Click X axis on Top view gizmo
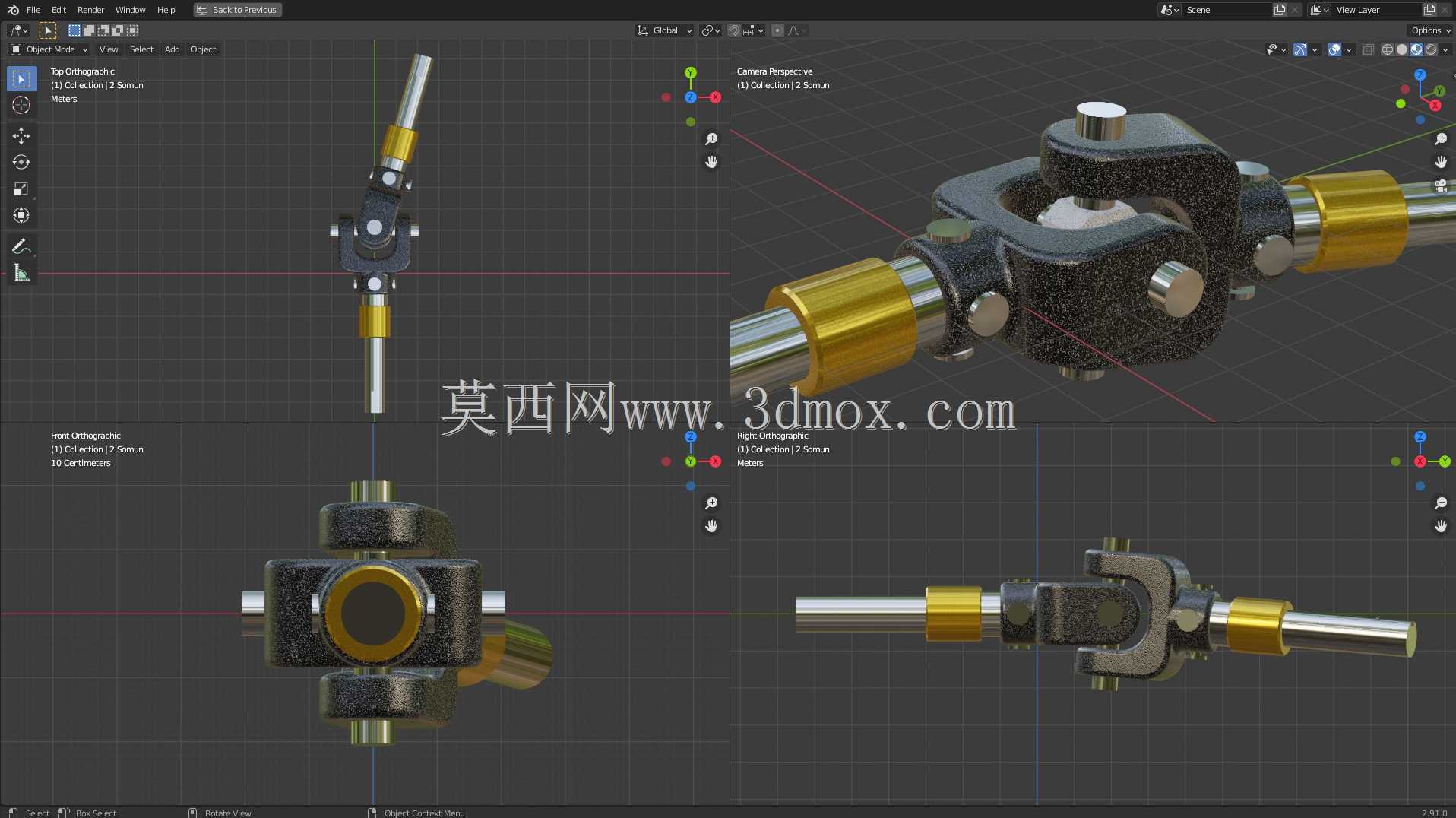The height and width of the screenshot is (818, 1456). click(715, 97)
